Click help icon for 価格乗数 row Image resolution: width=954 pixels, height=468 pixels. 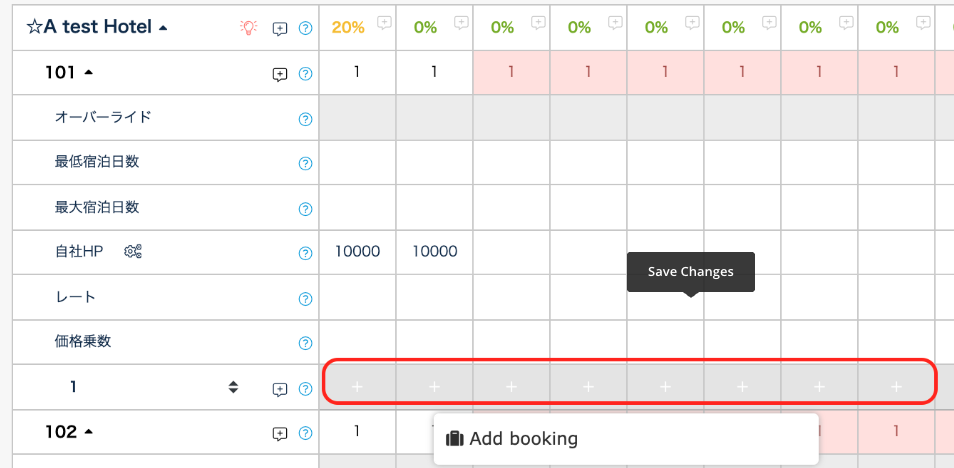pyautogui.click(x=306, y=343)
